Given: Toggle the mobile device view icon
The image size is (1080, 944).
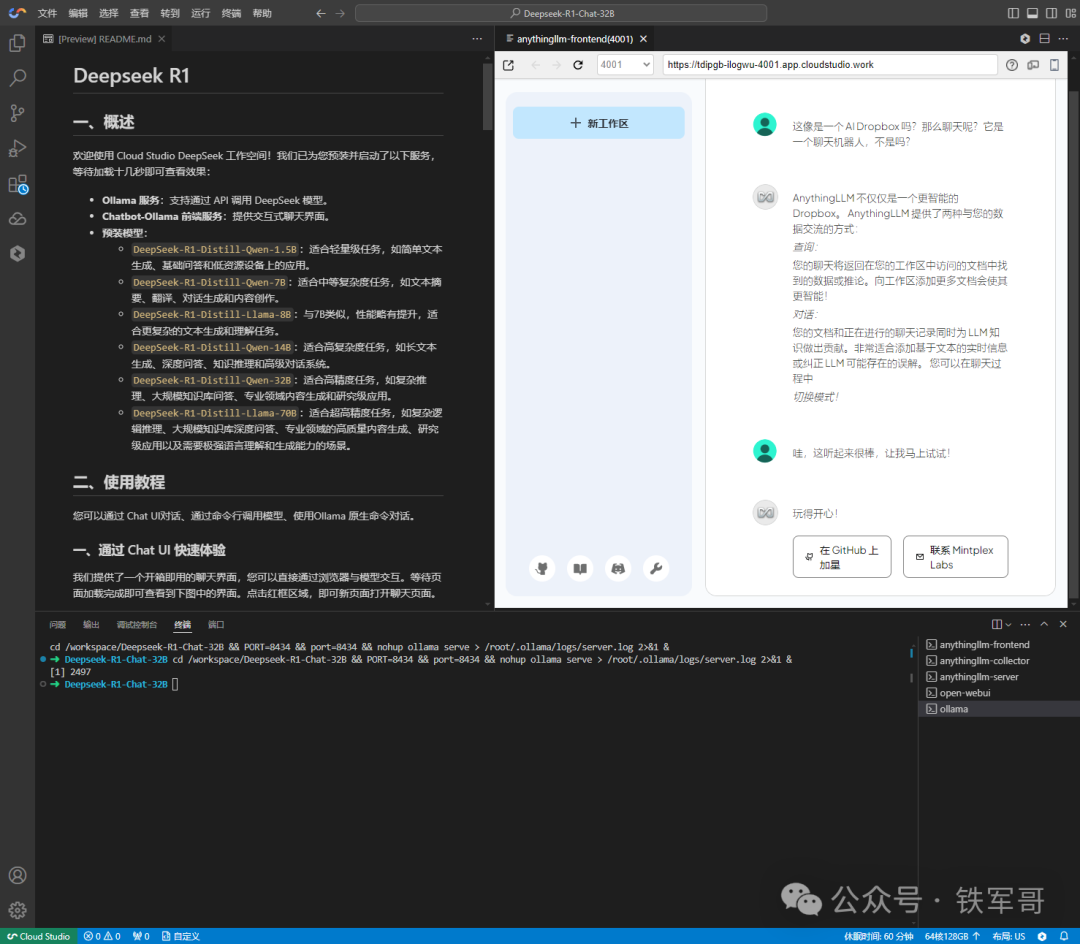Looking at the screenshot, I should 1054,65.
